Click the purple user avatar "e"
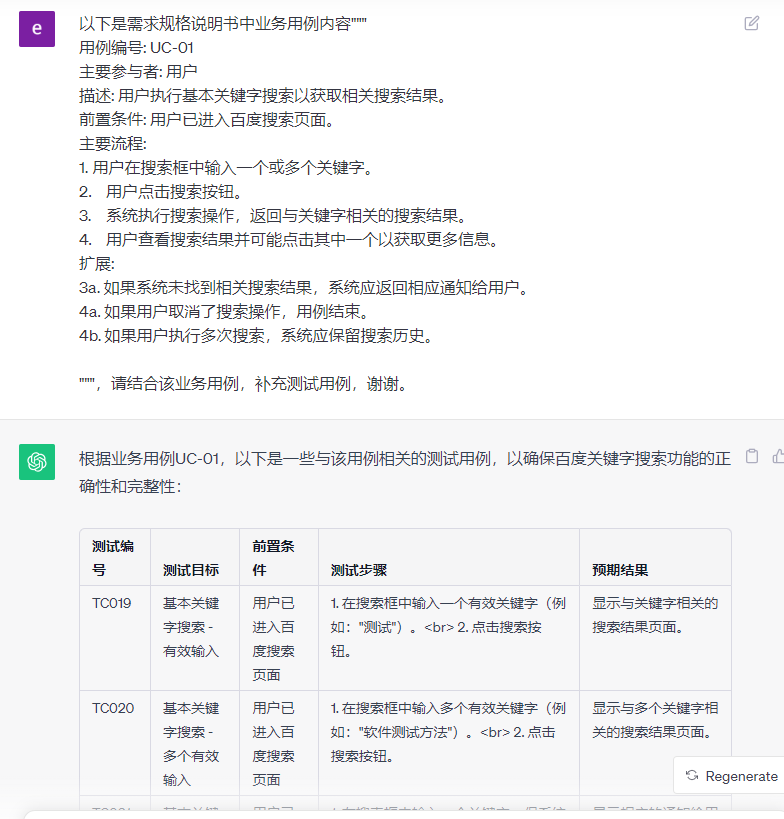 (37, 29)
